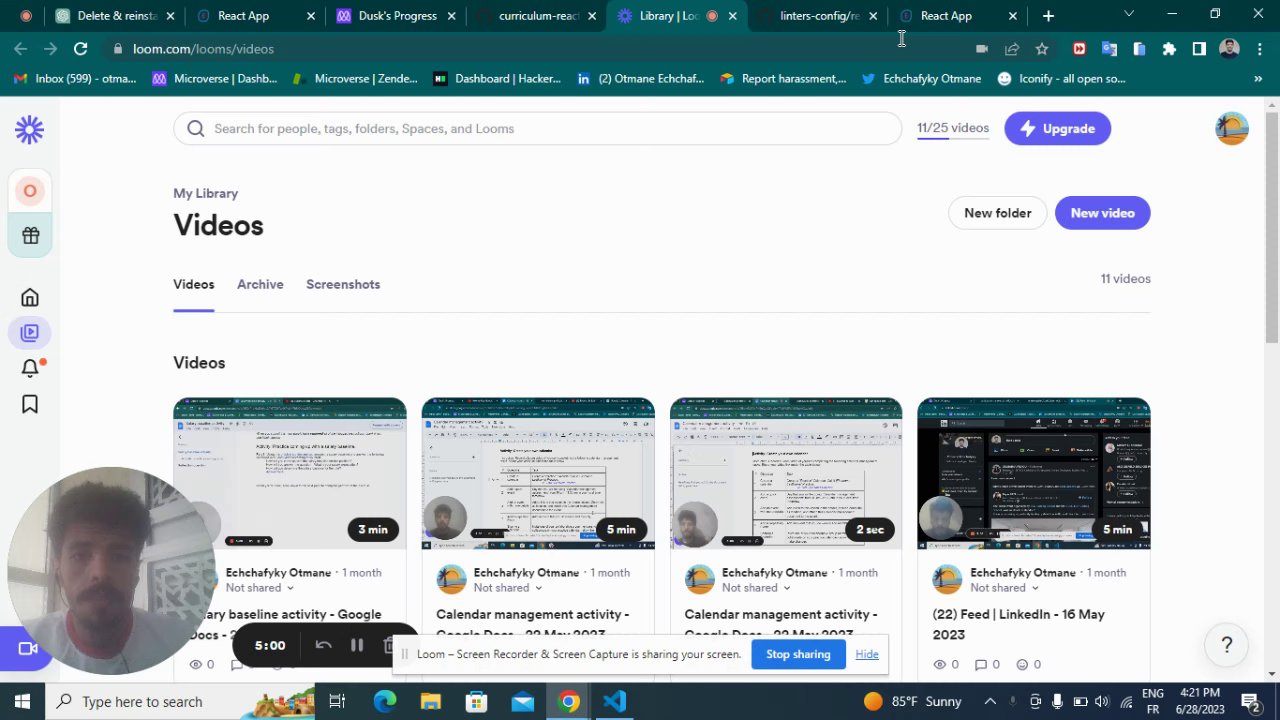Switch to the Videos tab
Viewport: 1280px width, 720px height.
click(194, 284)
